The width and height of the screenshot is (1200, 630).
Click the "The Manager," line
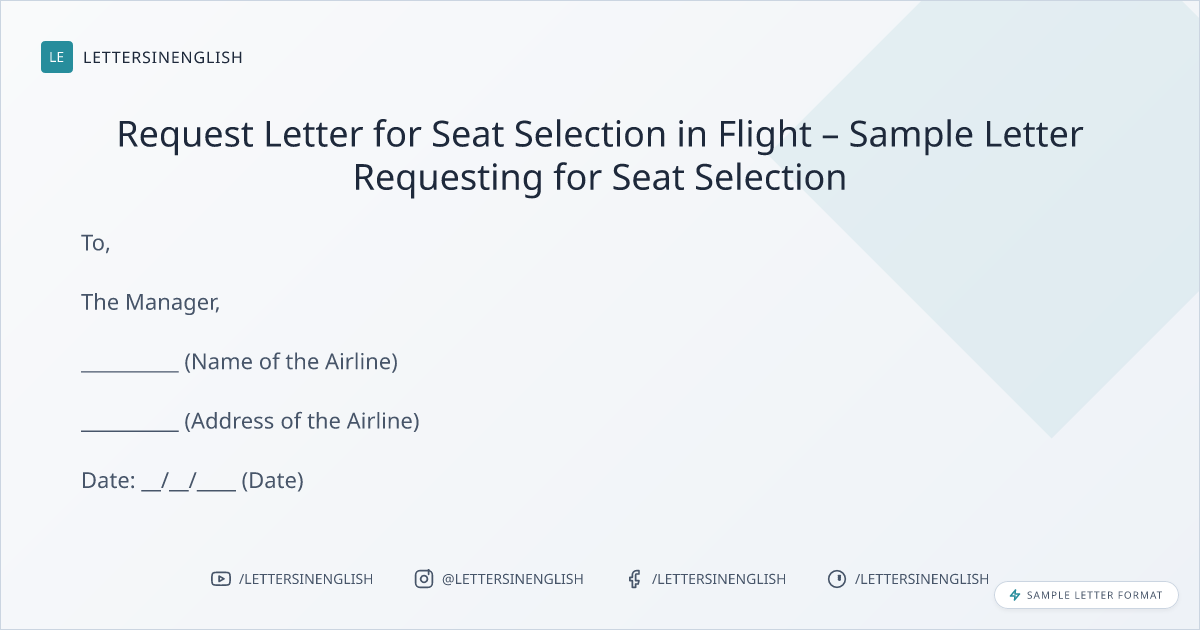[x=150, y=302]
